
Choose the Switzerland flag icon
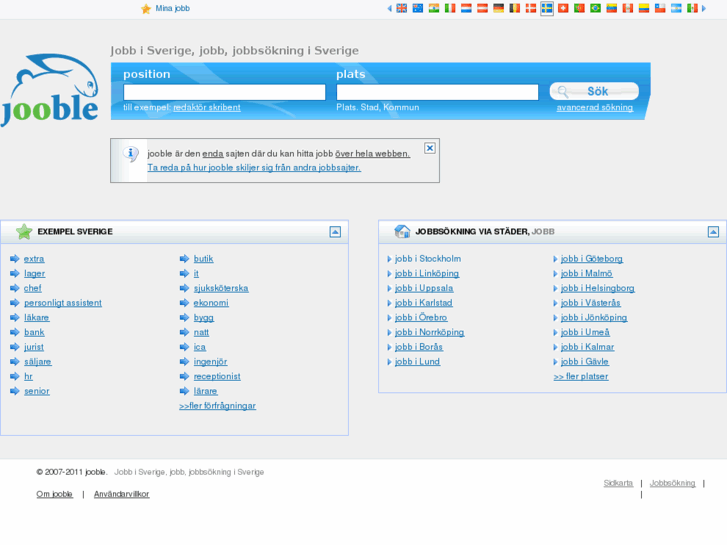(563, 8)
